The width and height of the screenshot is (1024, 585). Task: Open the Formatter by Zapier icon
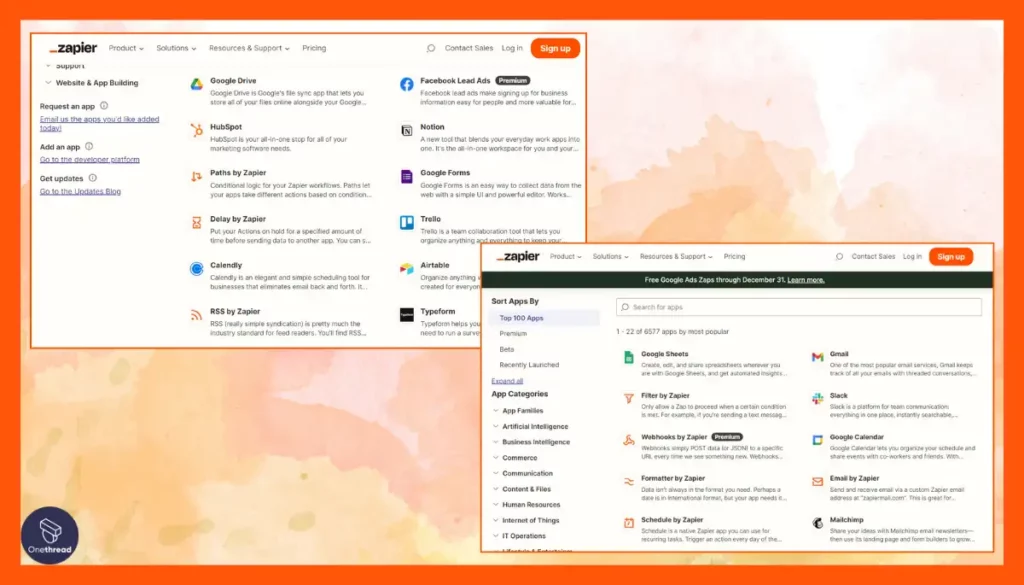[x=628, y=481]
